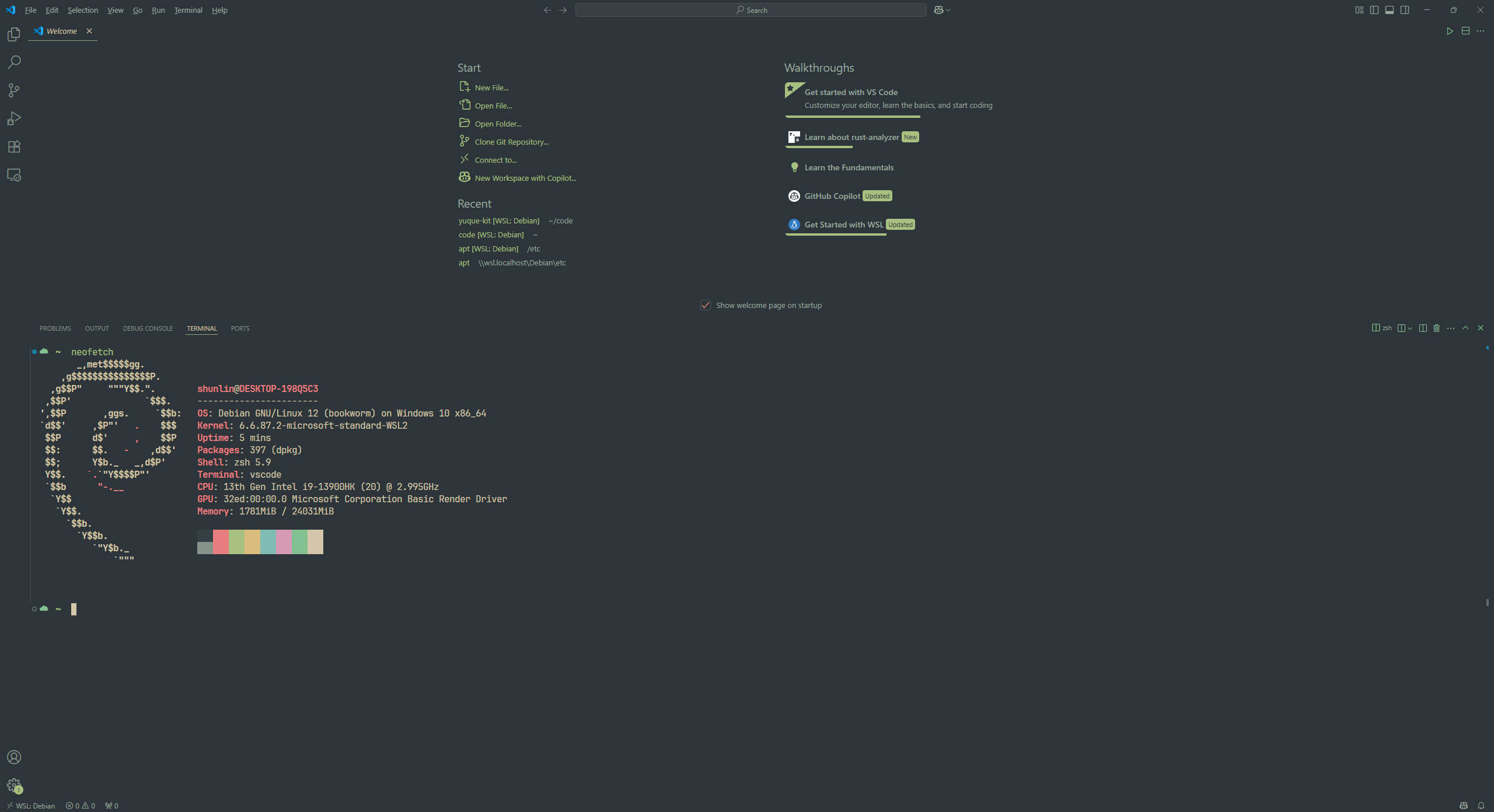Click Clone Git Repository... link
Viewport: 1494px width, 812px height.
click(x=504, y=142)
